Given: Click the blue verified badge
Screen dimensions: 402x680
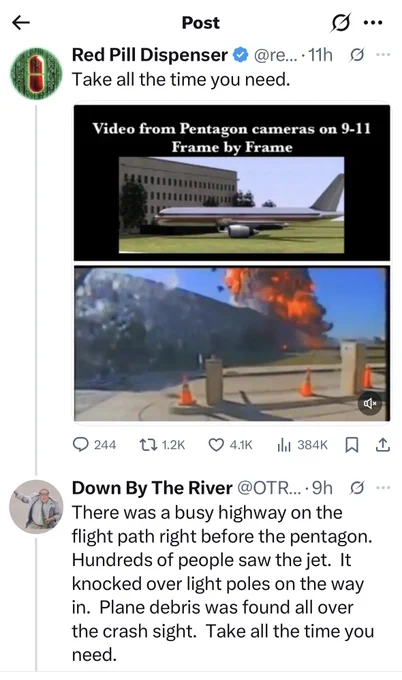Looking at the screenshot, I should (x=241, y=56).
